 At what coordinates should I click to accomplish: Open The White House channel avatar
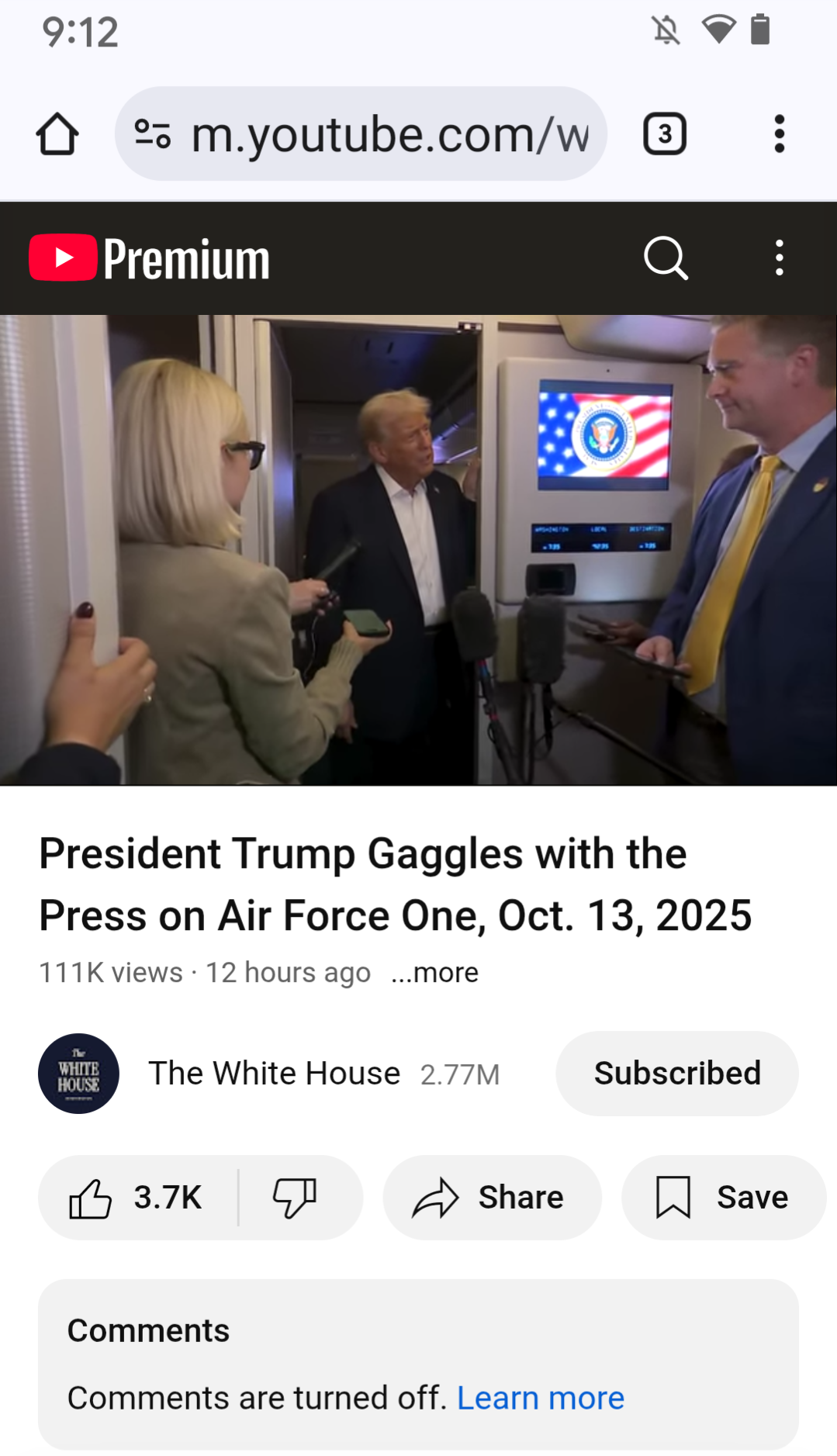tap(78, 1074)
